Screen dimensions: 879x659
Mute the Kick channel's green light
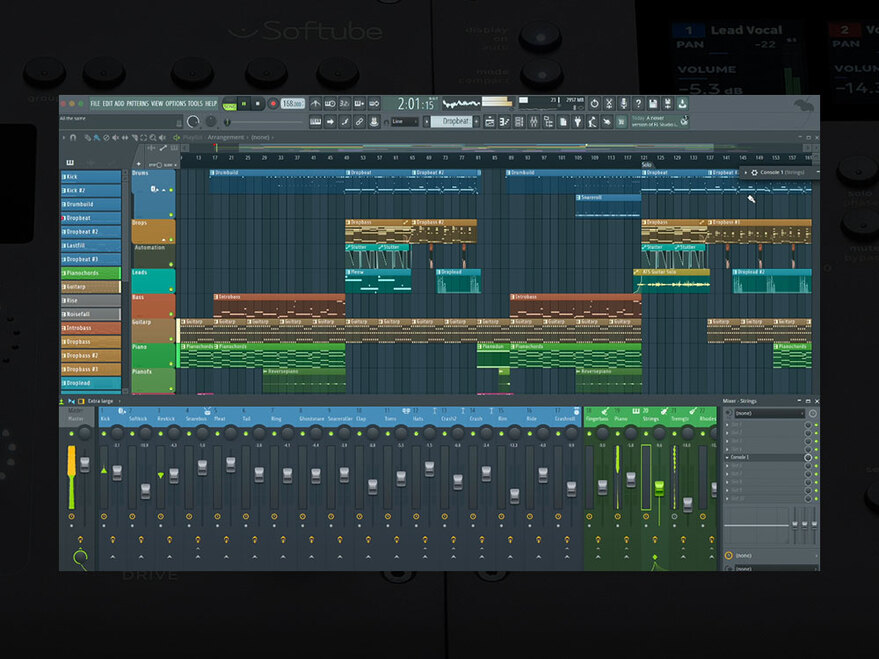click(x=64, y=176)
